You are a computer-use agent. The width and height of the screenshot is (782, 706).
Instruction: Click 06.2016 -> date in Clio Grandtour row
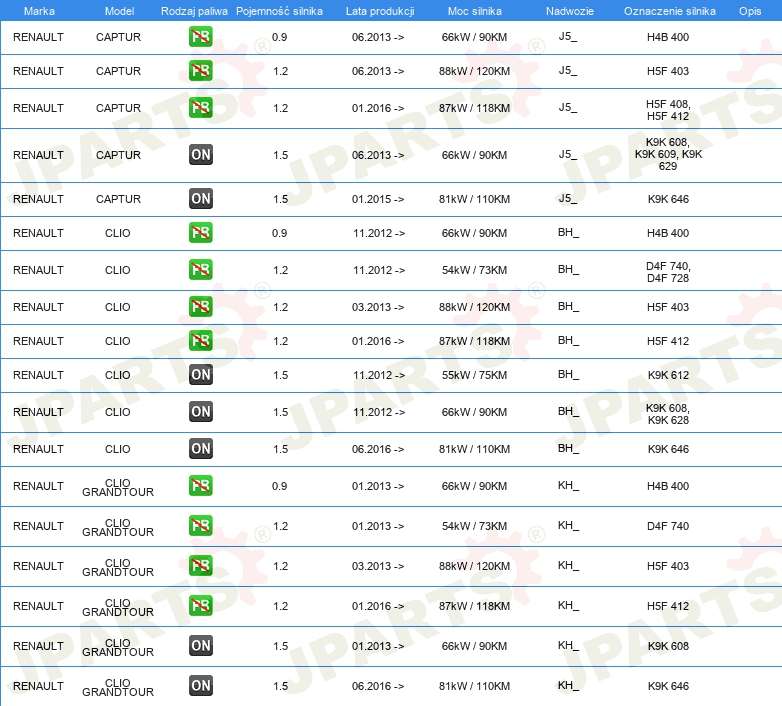[x=378, y=686]
